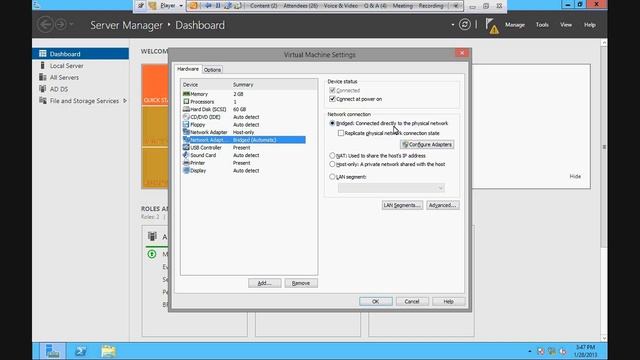The height and width of the screenshot is (360, 640).
Task: Click the Server Manager refresh icon
Action: (x=464, y=25)
